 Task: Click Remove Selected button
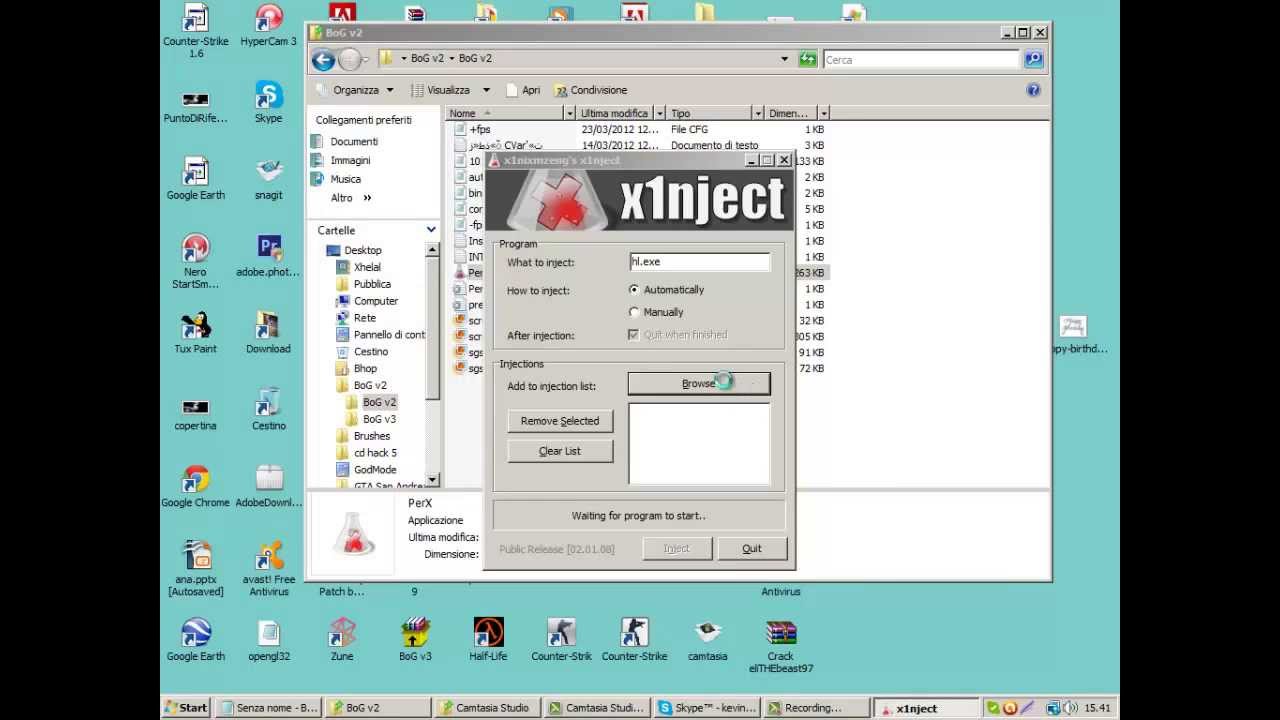(x=560, y=421)
